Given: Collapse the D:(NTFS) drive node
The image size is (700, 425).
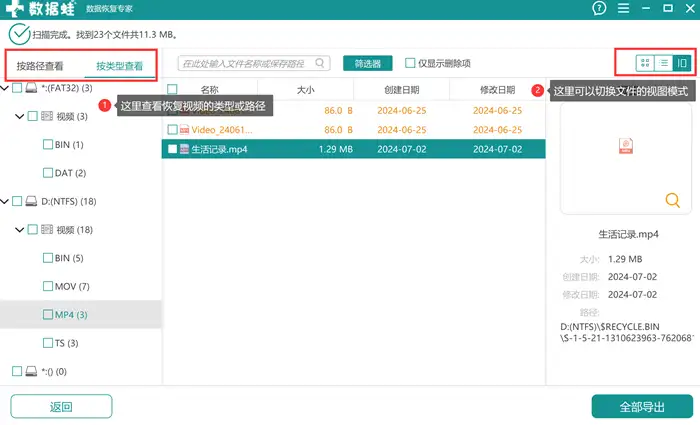Looking at the screenshot, I should (x=4, y=201).
